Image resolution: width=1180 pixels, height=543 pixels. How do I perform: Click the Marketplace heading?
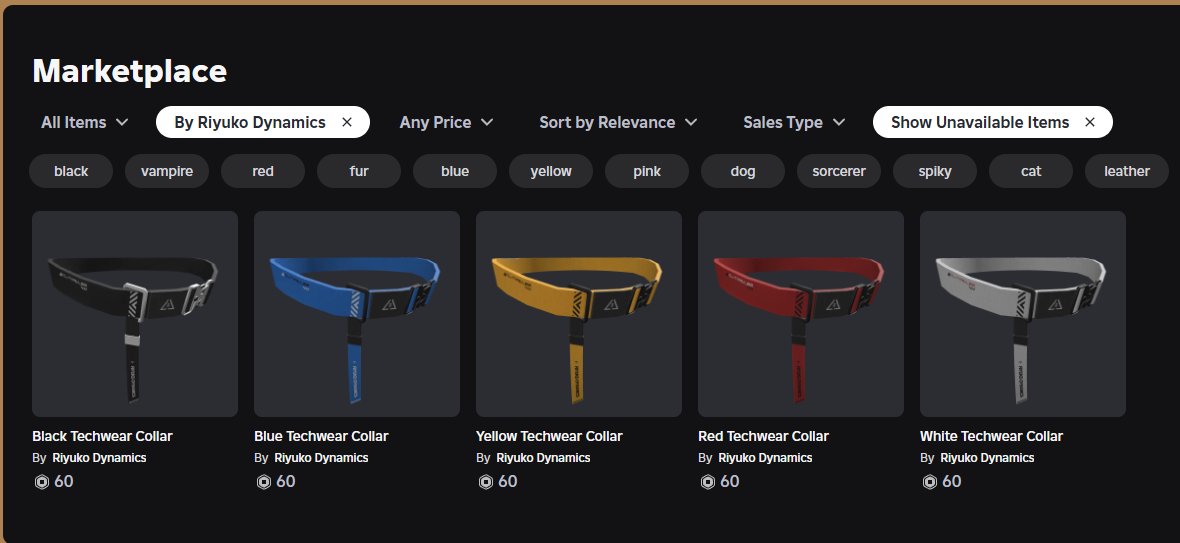129,71
